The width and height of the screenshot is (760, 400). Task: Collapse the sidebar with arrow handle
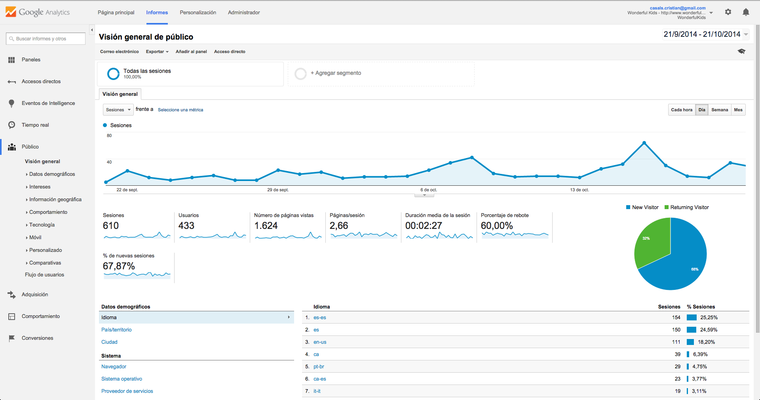click(x=92, y=30)
